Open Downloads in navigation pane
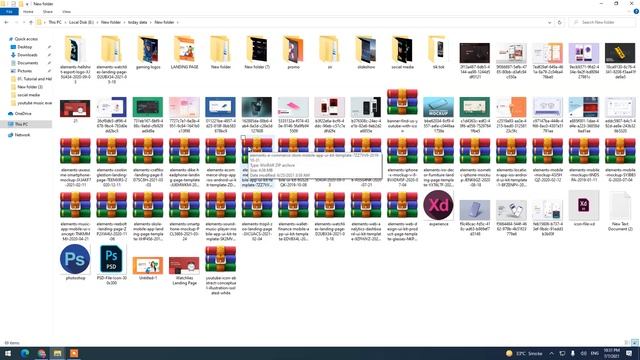 click(x=27, y=55)
